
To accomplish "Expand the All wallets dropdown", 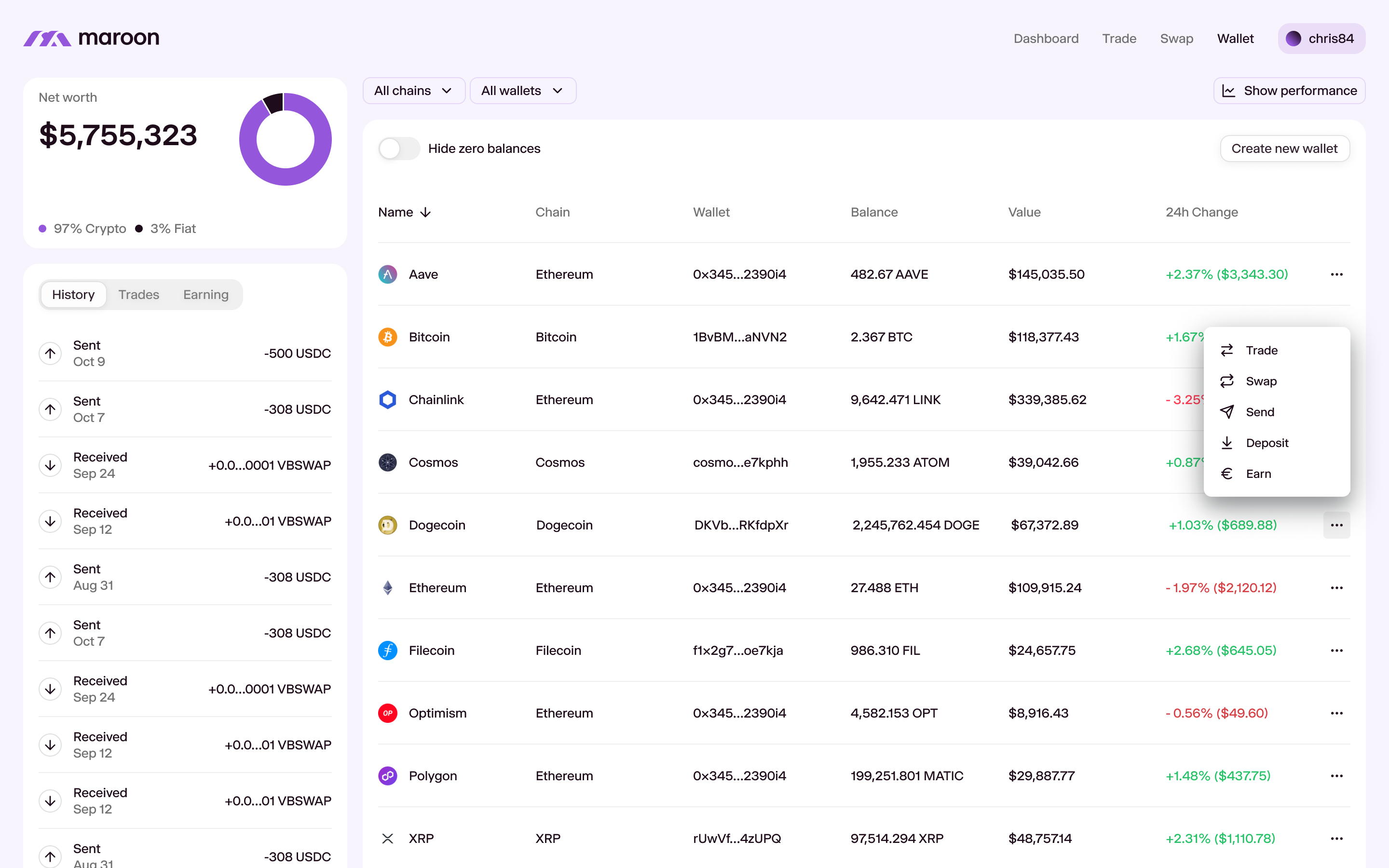I will pyautogui.click(x=522, y=91).
